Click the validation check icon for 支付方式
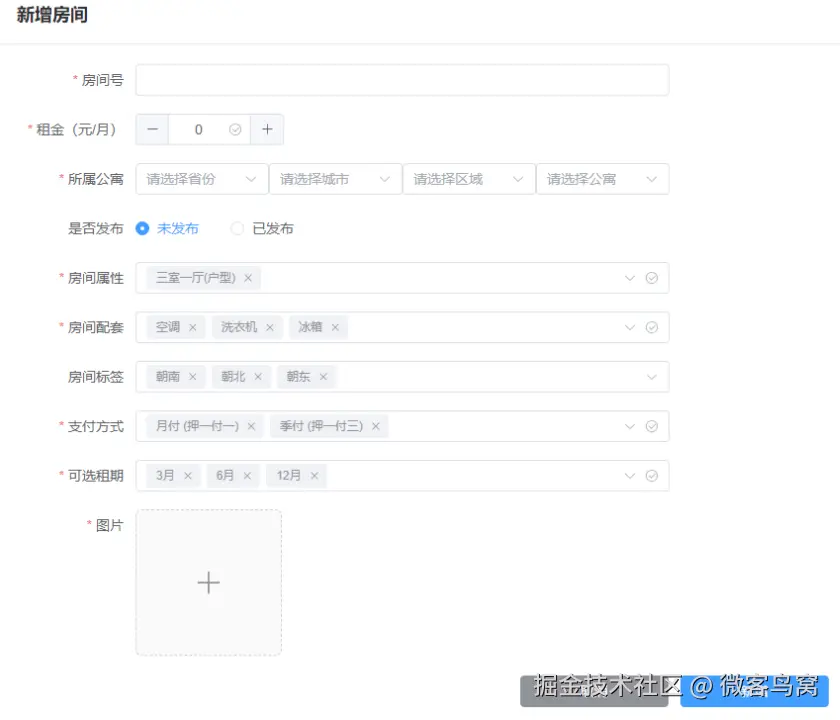 click(x=651, y=426)
